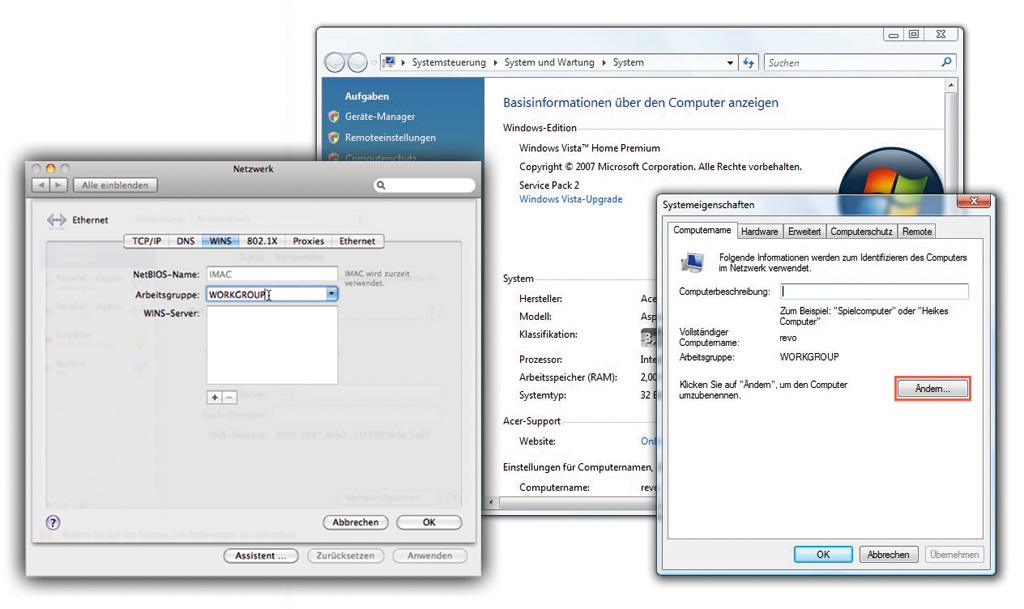The height and width of the screenshot is (609, 1024).
Task: Click the Vista Explorer back button
Action: (335, 63)
